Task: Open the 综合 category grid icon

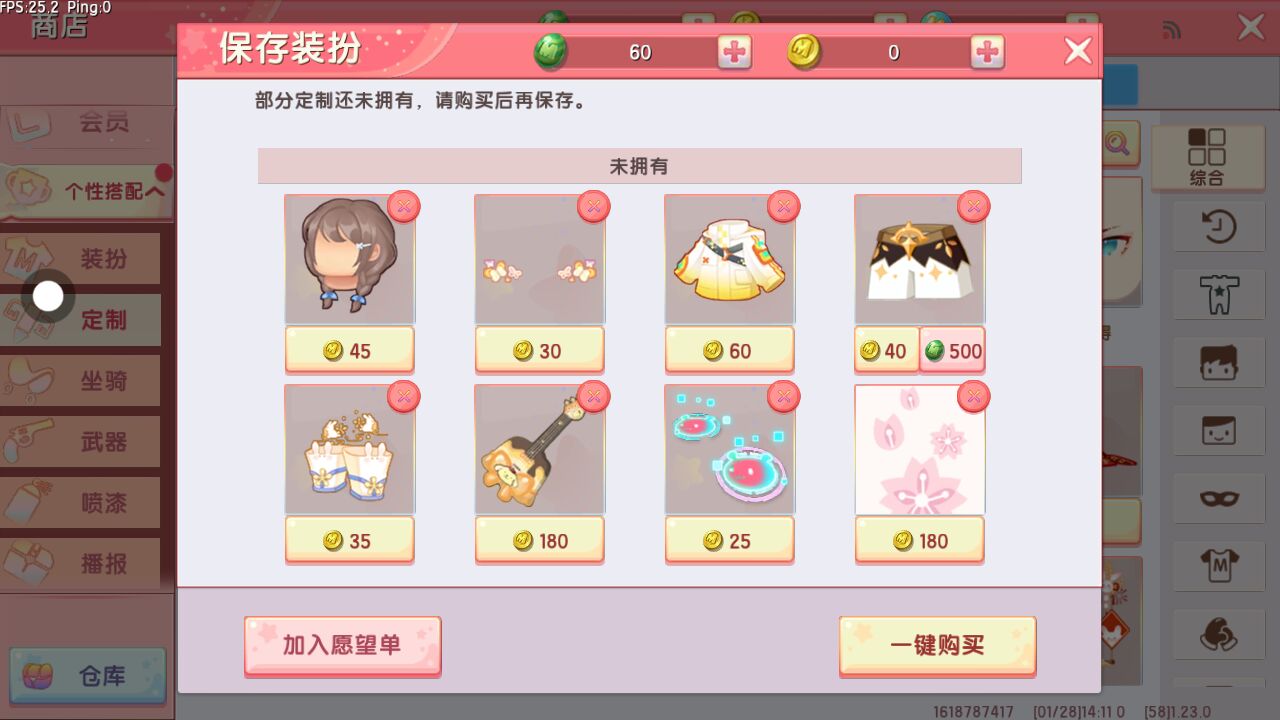Action: click(x=1207, y=157)
